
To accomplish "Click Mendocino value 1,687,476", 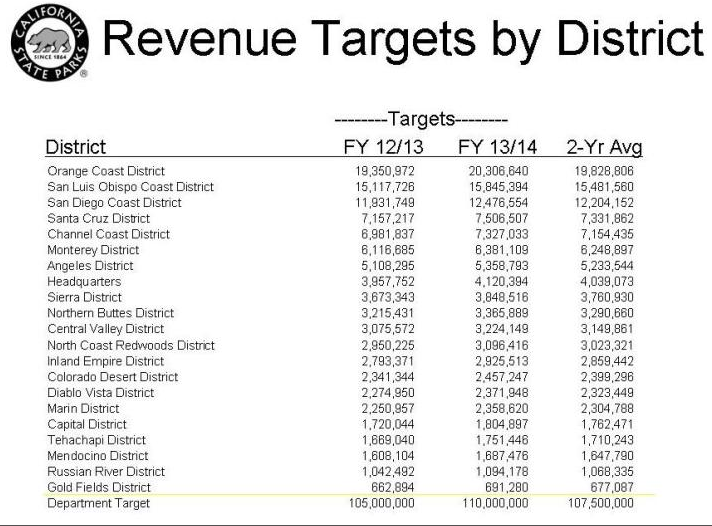I will pyautogui.click(x=502, y=456).
